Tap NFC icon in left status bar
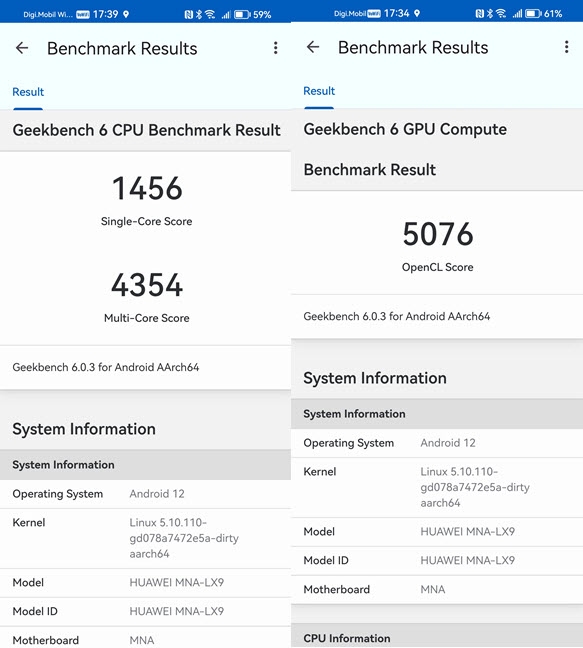The height and width of the screenshot is (648, 583). pos(189,15)
